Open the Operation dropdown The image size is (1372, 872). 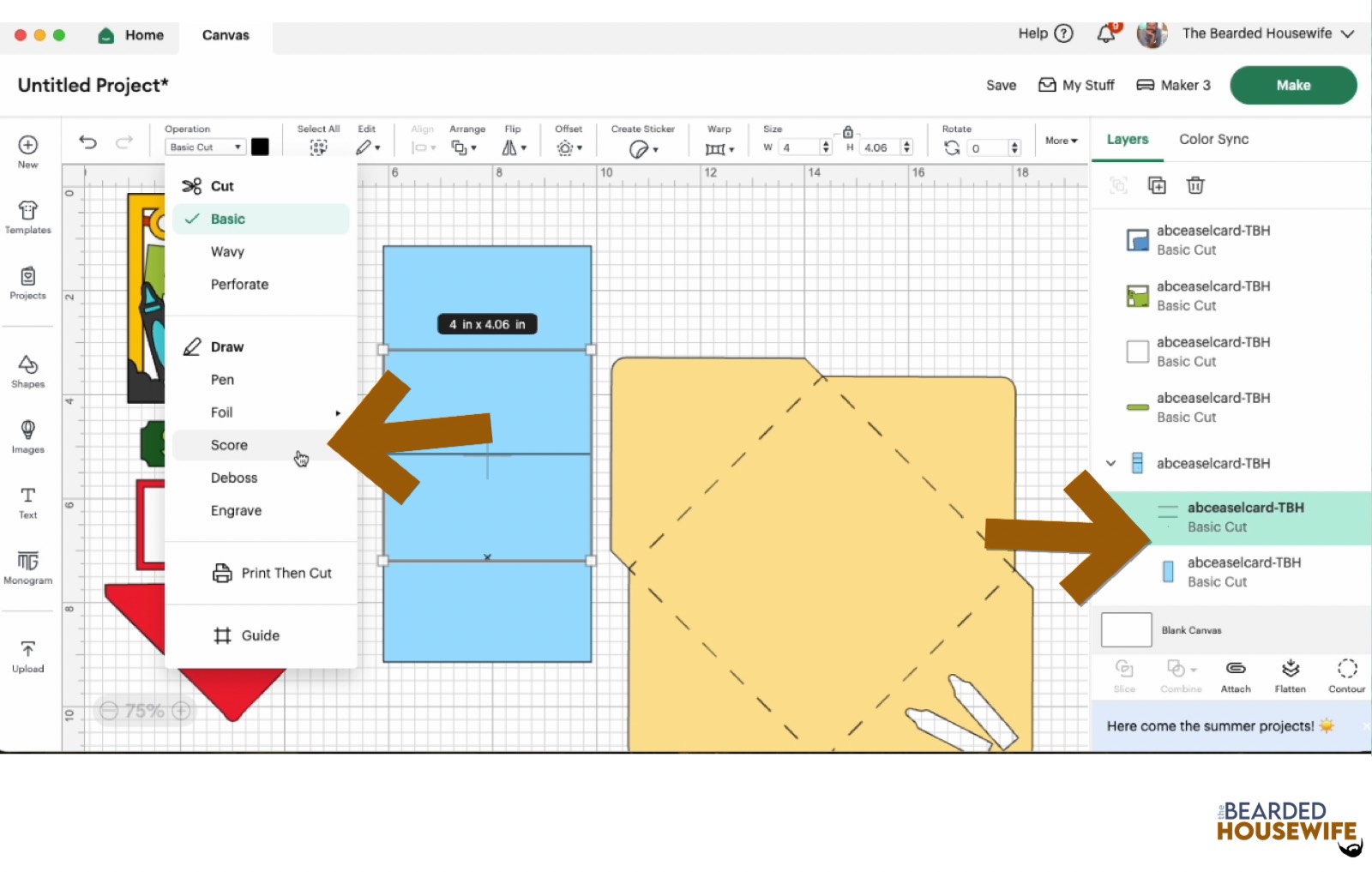tap(205, 147)
